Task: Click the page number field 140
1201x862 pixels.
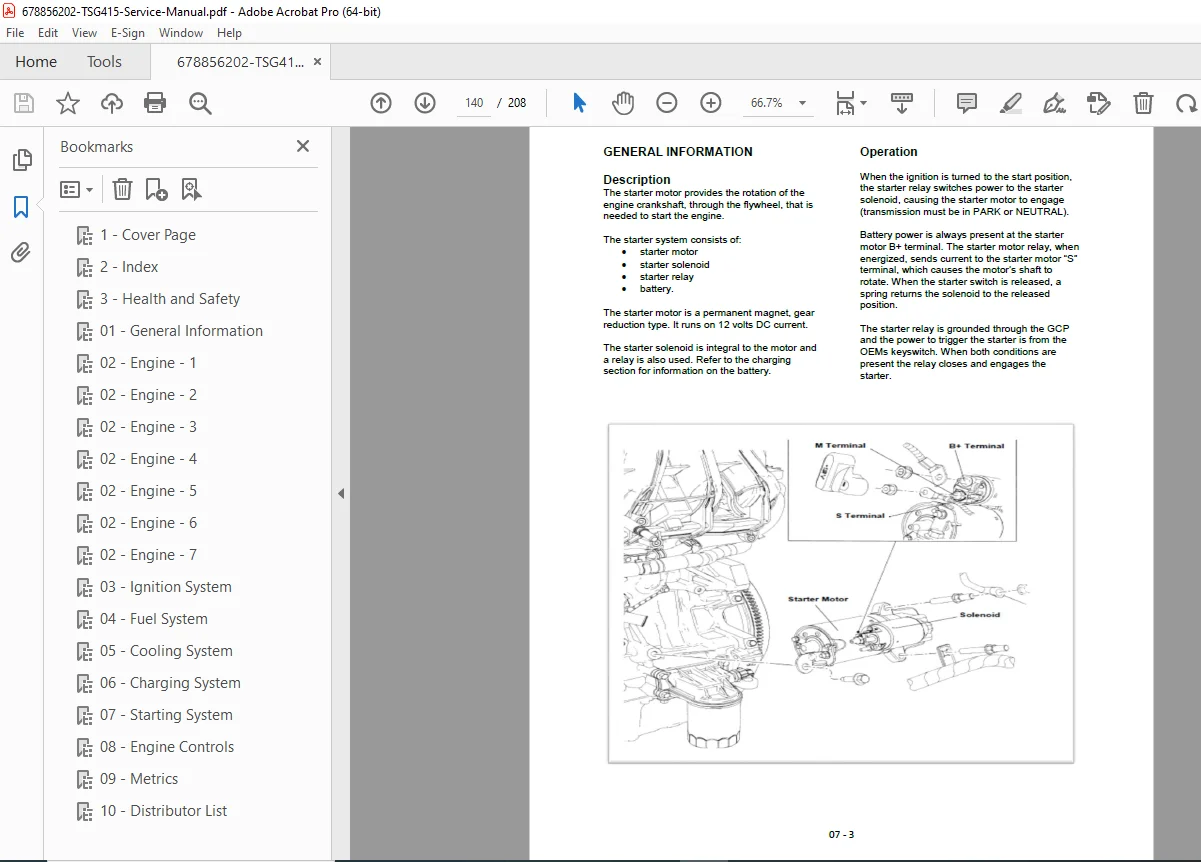Action: point(474,103)
